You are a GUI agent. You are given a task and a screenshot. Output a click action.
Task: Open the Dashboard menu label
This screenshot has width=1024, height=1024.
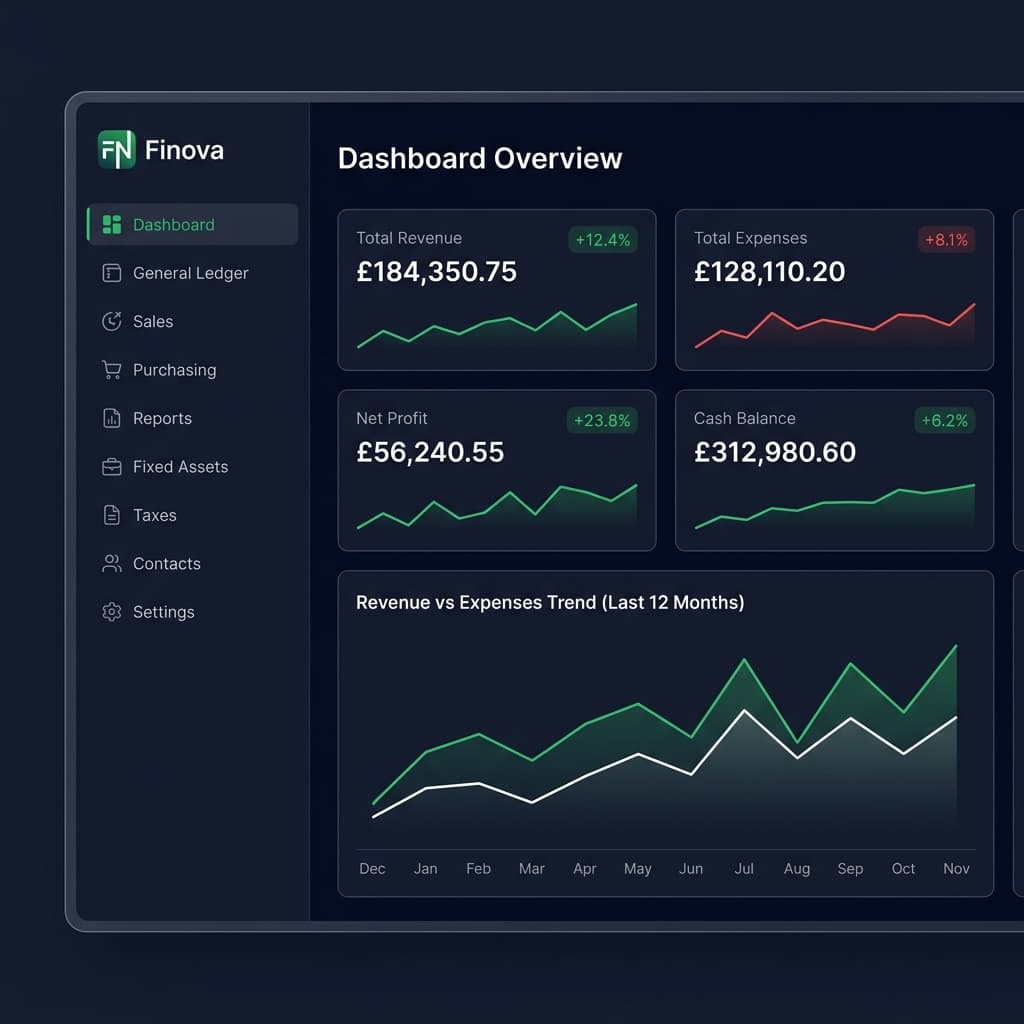(x=174, y=225)
